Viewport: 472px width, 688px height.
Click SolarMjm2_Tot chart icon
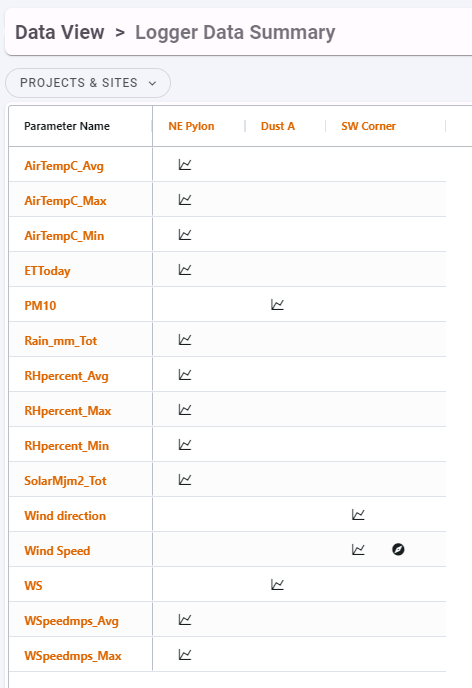coord(185,480)
